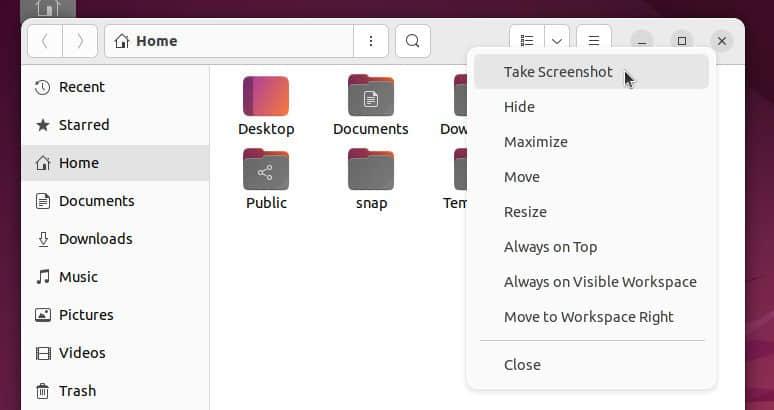Open Trash in the sidebar
The image size is (774, 410).
pyautogui.click(x=77, y=391)
